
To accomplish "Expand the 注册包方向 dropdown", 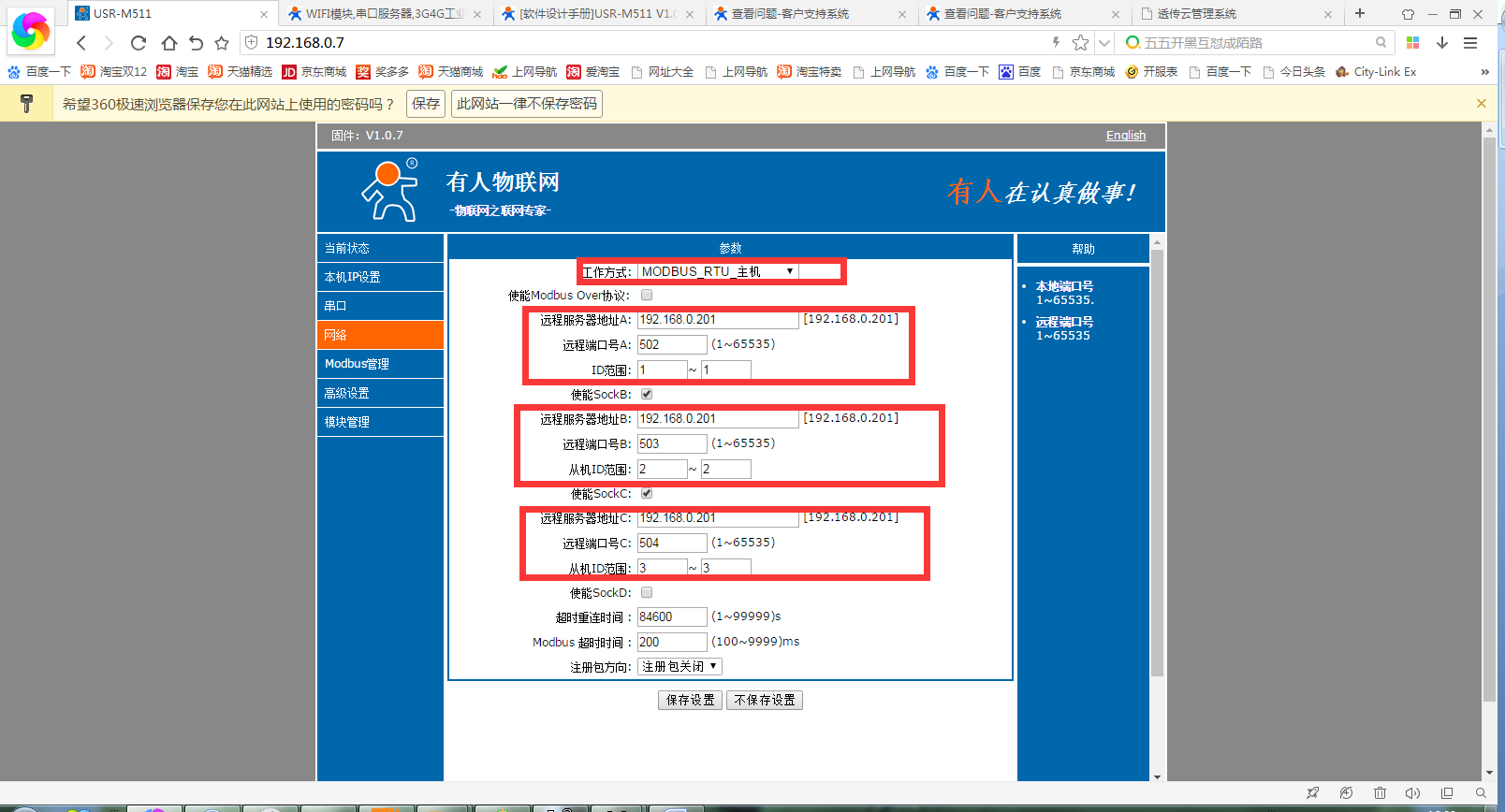I will pos(679,667).
